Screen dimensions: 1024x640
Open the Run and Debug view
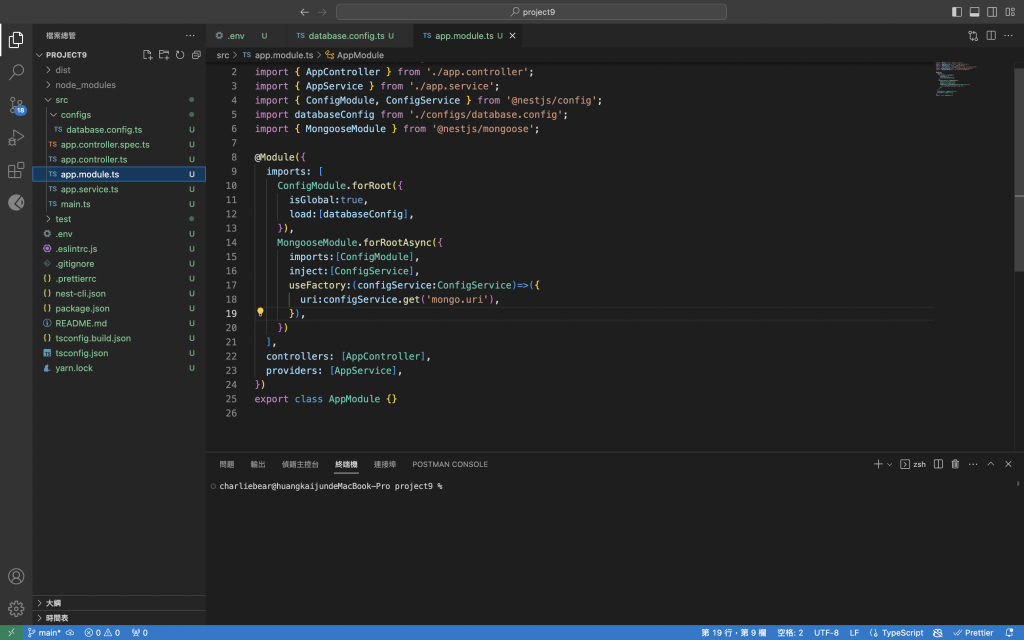pos(16,138)
